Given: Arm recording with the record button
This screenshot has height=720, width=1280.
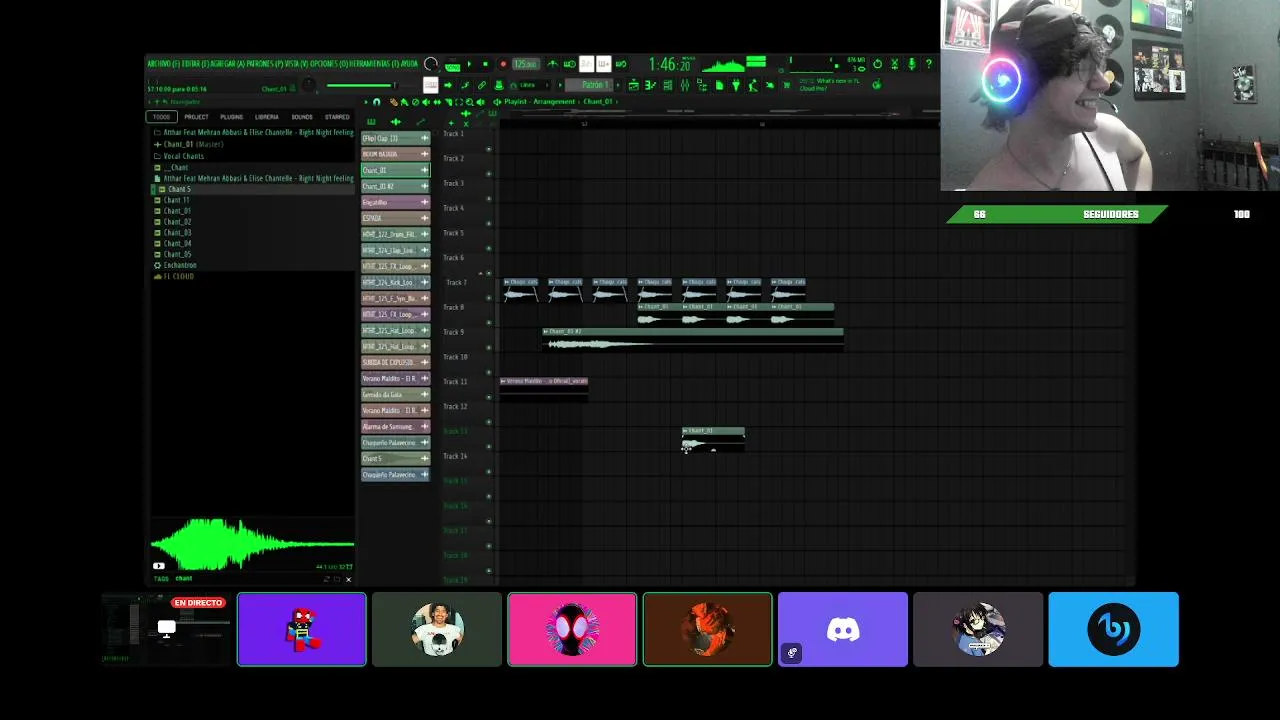Looking at the screenshot, I should (x=503, y=64).
